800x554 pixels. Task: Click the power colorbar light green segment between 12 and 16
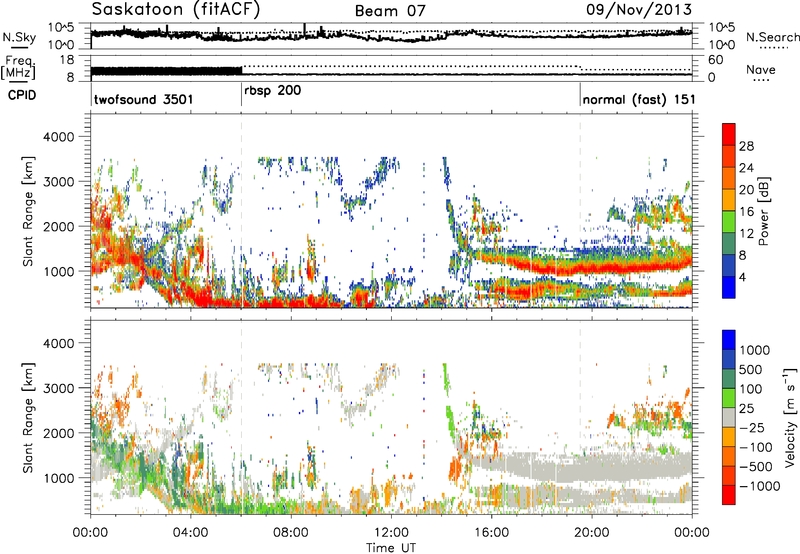pyautogui.click(x=729, y=222)
